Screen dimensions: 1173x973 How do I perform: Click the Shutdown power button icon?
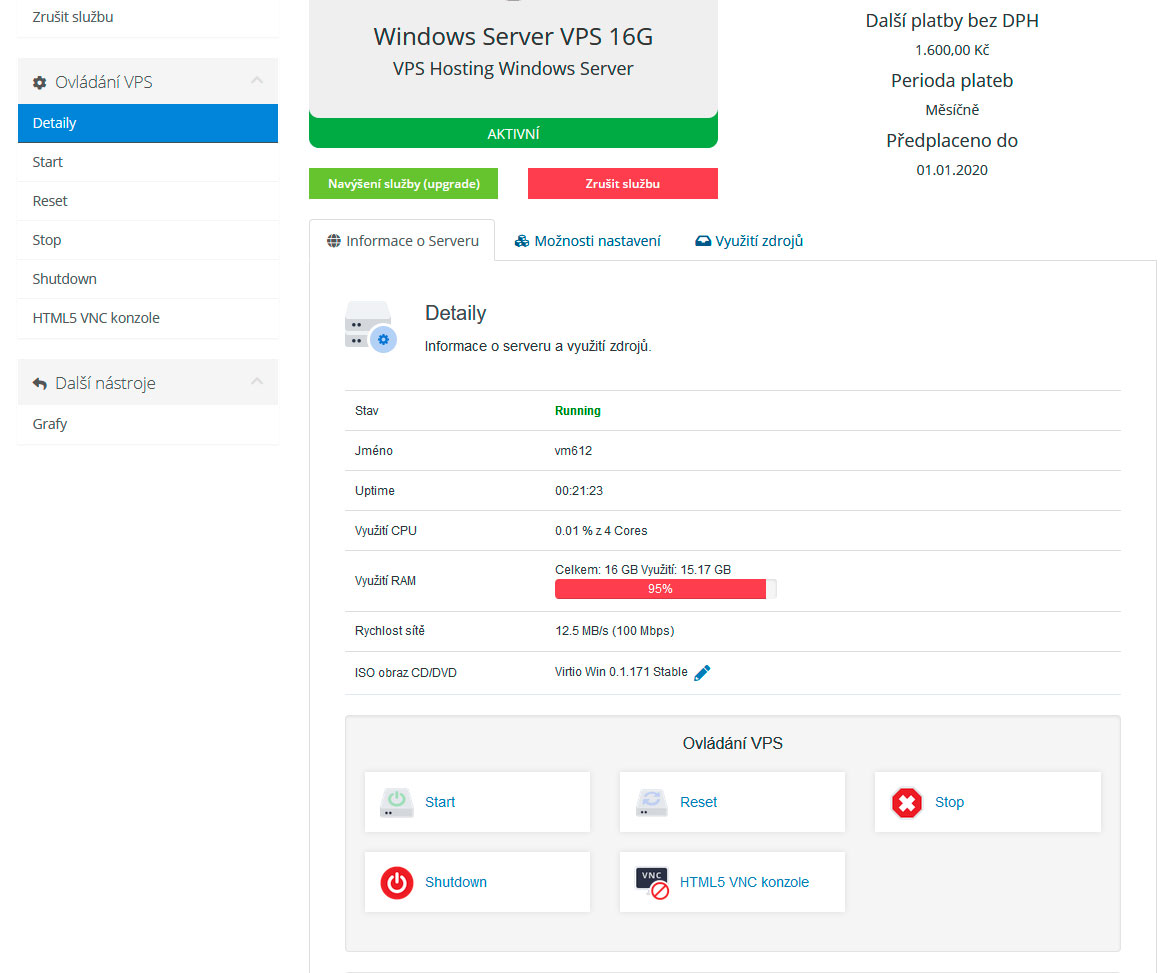click(x=396, y=881)
